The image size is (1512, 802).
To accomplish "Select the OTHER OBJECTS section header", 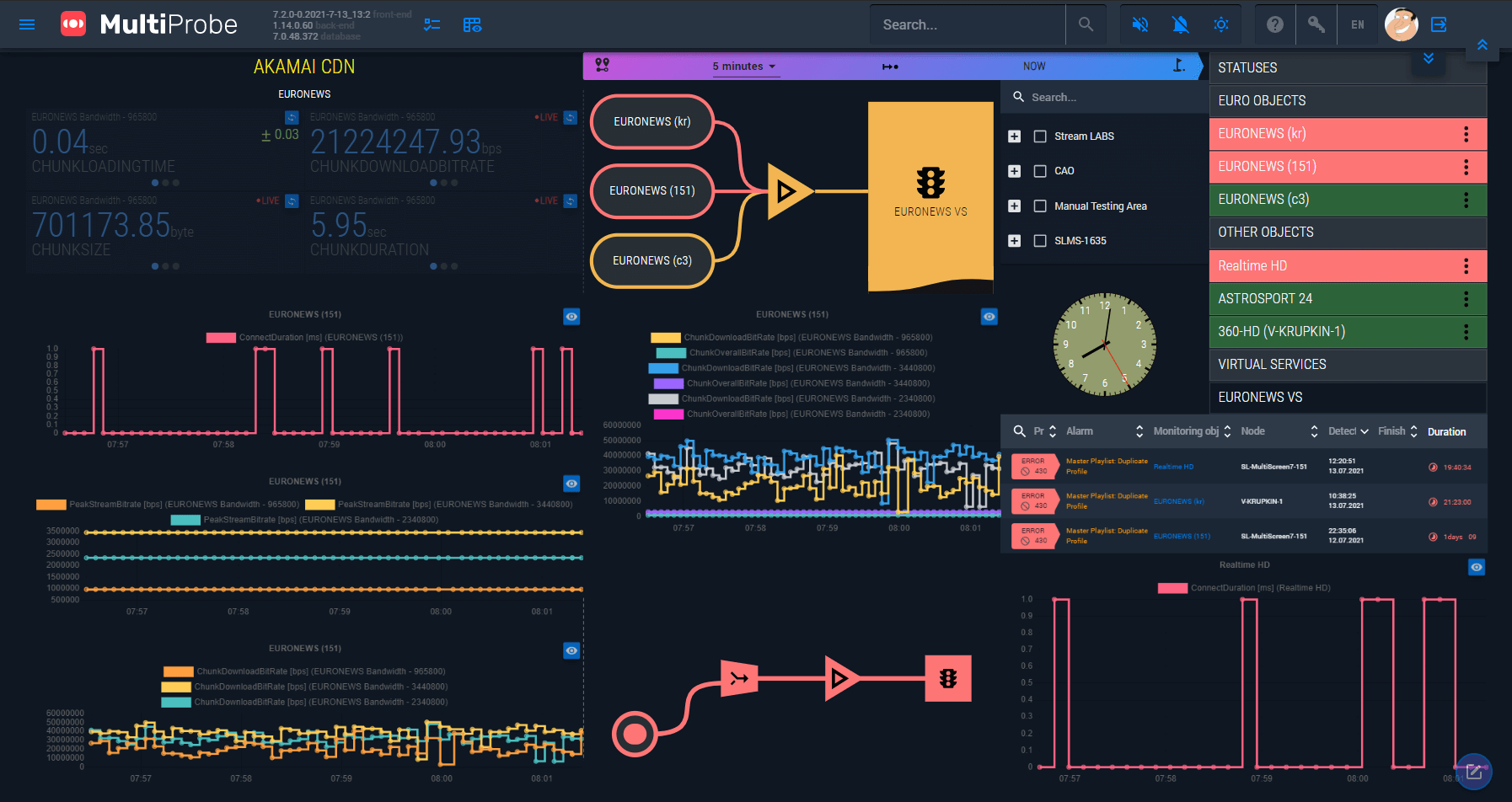I will coord(1348,233).
